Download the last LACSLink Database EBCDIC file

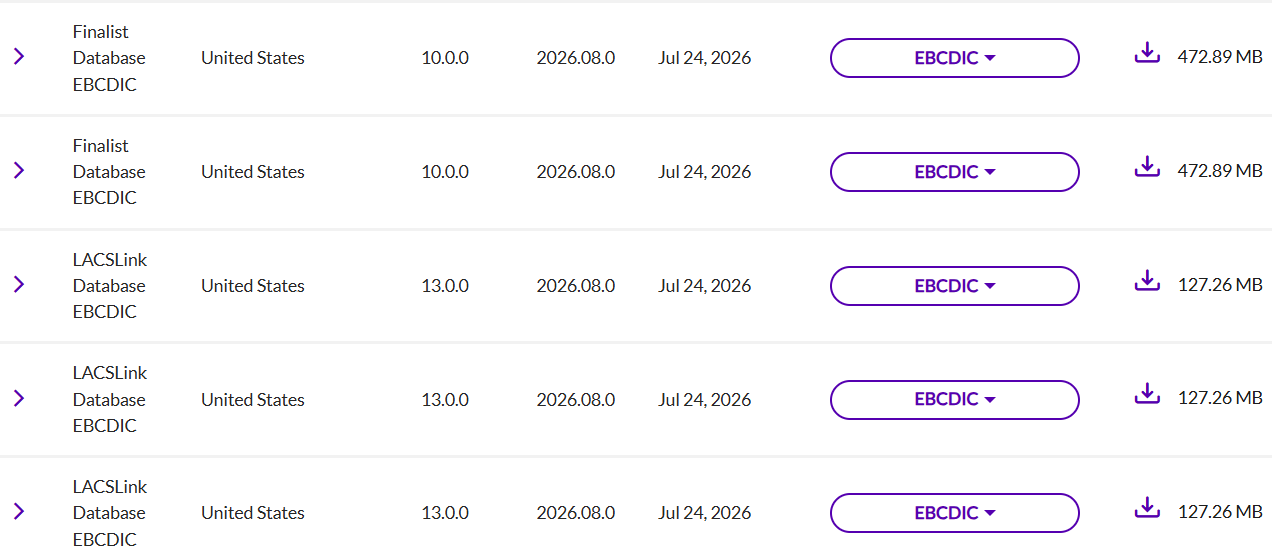(1147, 508)
